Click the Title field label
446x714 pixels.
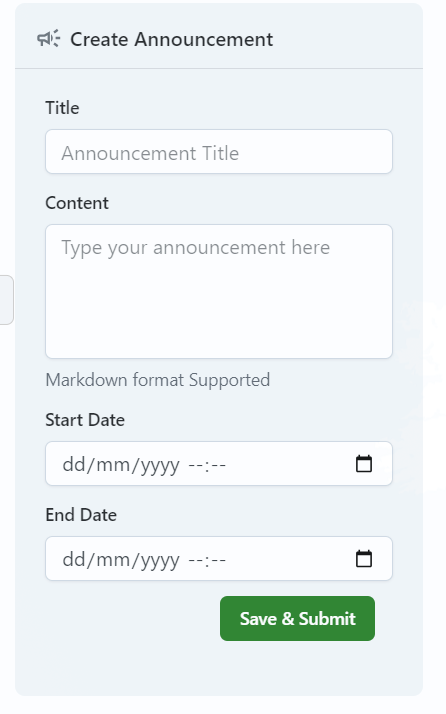(62, 108)
